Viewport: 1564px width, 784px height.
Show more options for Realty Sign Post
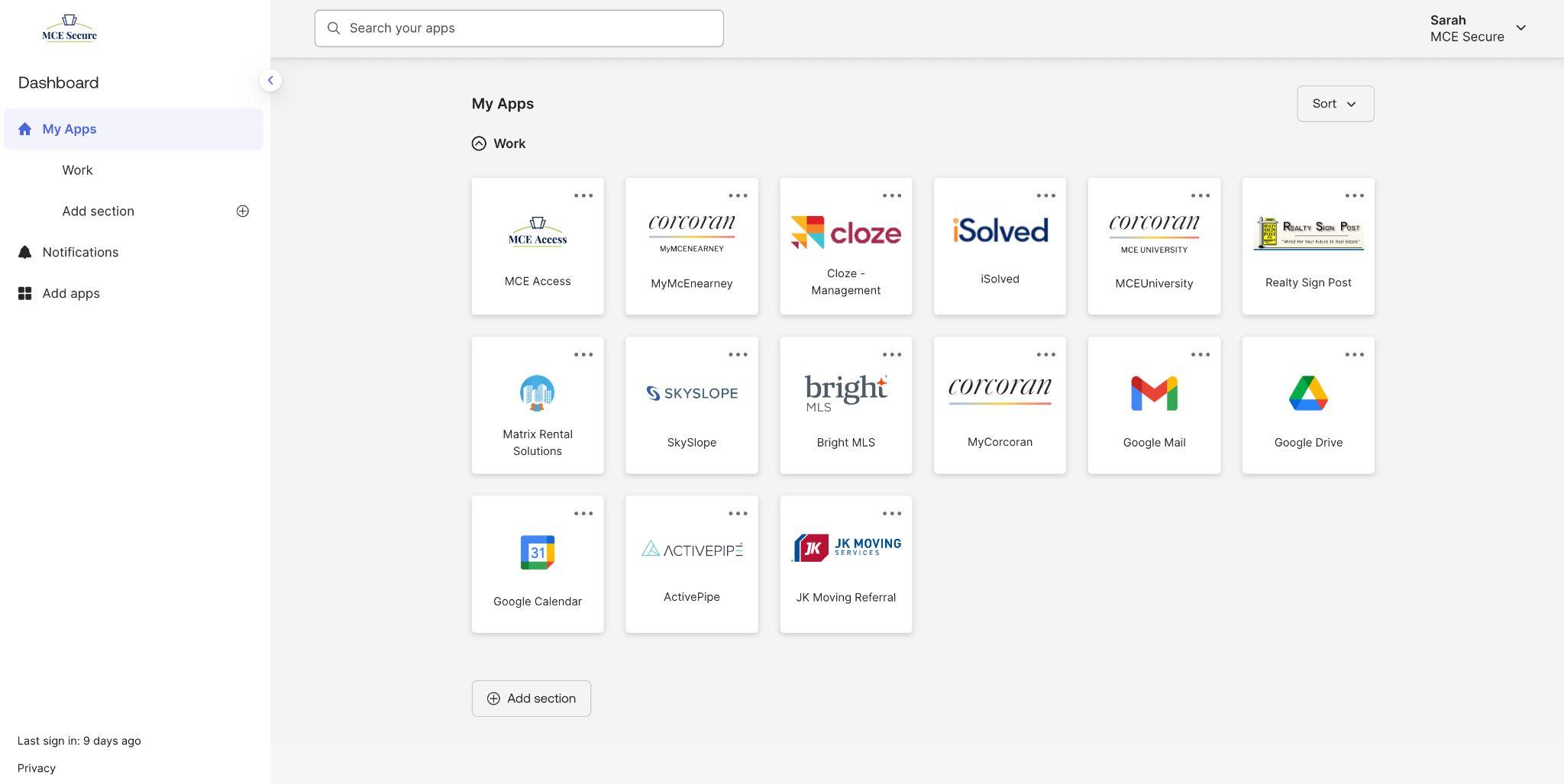1355,195
